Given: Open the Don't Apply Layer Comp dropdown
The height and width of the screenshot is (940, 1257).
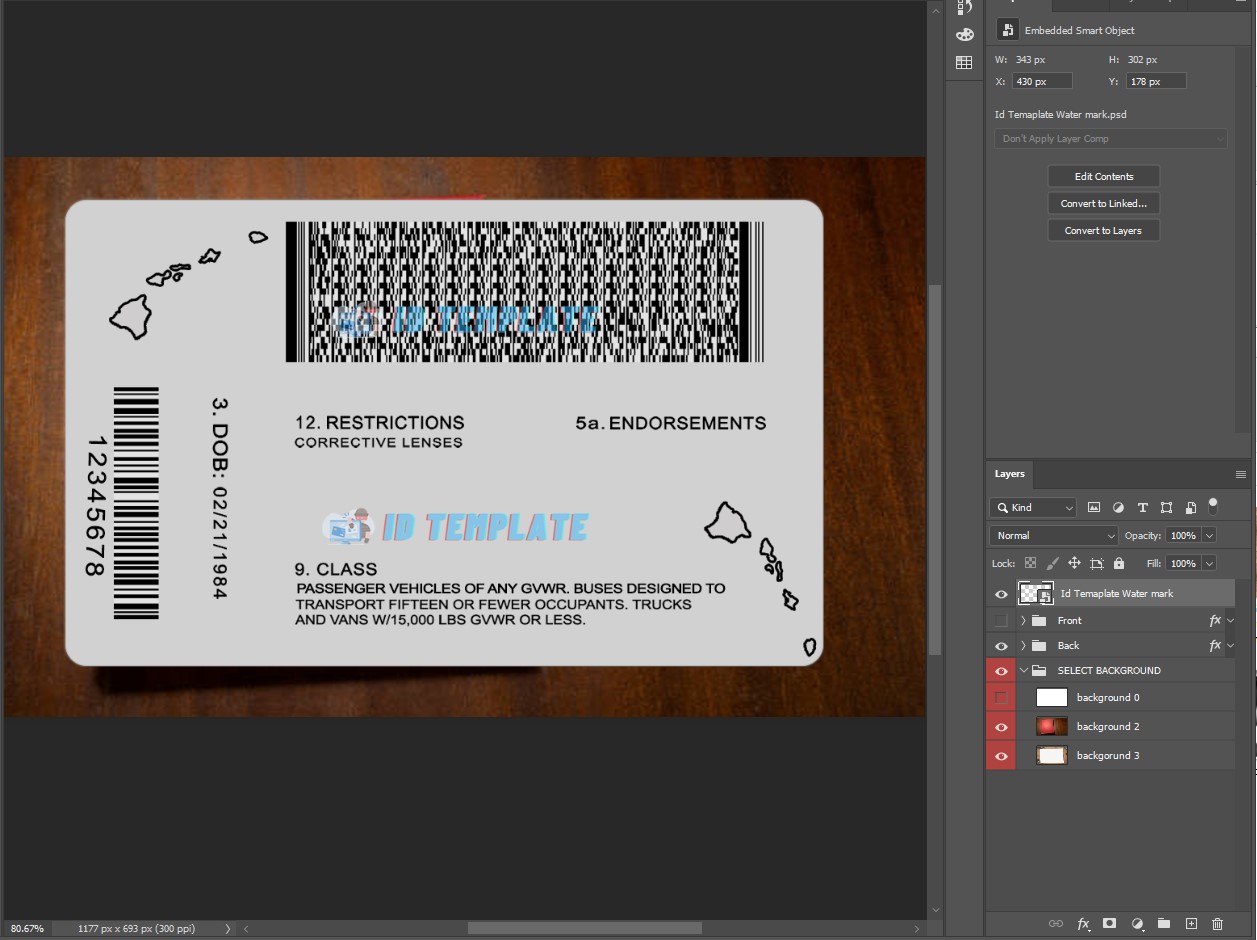Looking at the screenshot, I should 1110,139.
